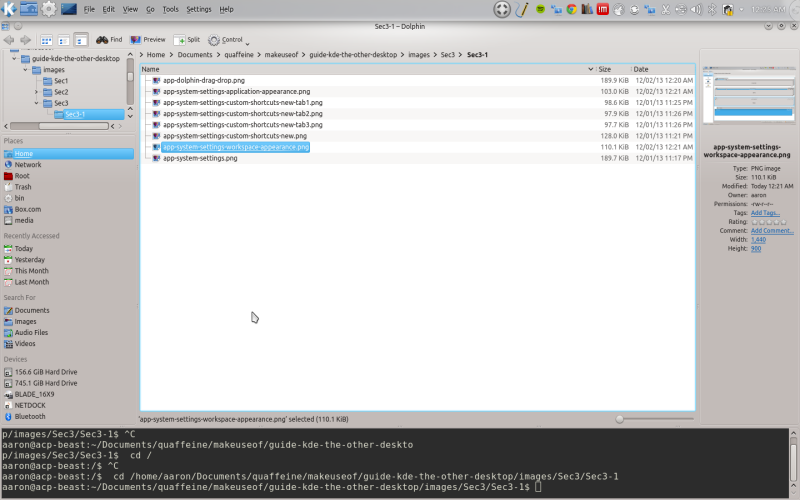Open the Control dropdown menu

[x=229, y=40]
